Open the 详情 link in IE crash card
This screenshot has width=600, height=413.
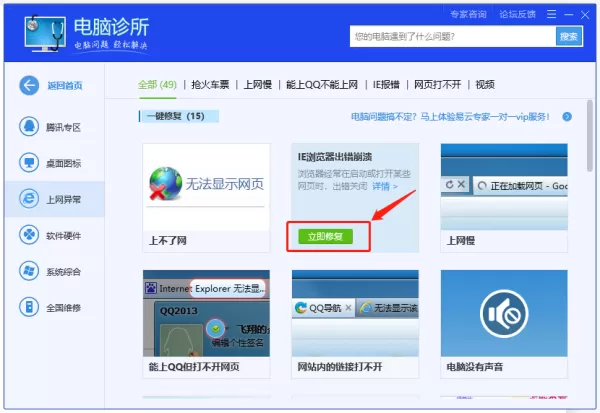click(x=385, y=186)
